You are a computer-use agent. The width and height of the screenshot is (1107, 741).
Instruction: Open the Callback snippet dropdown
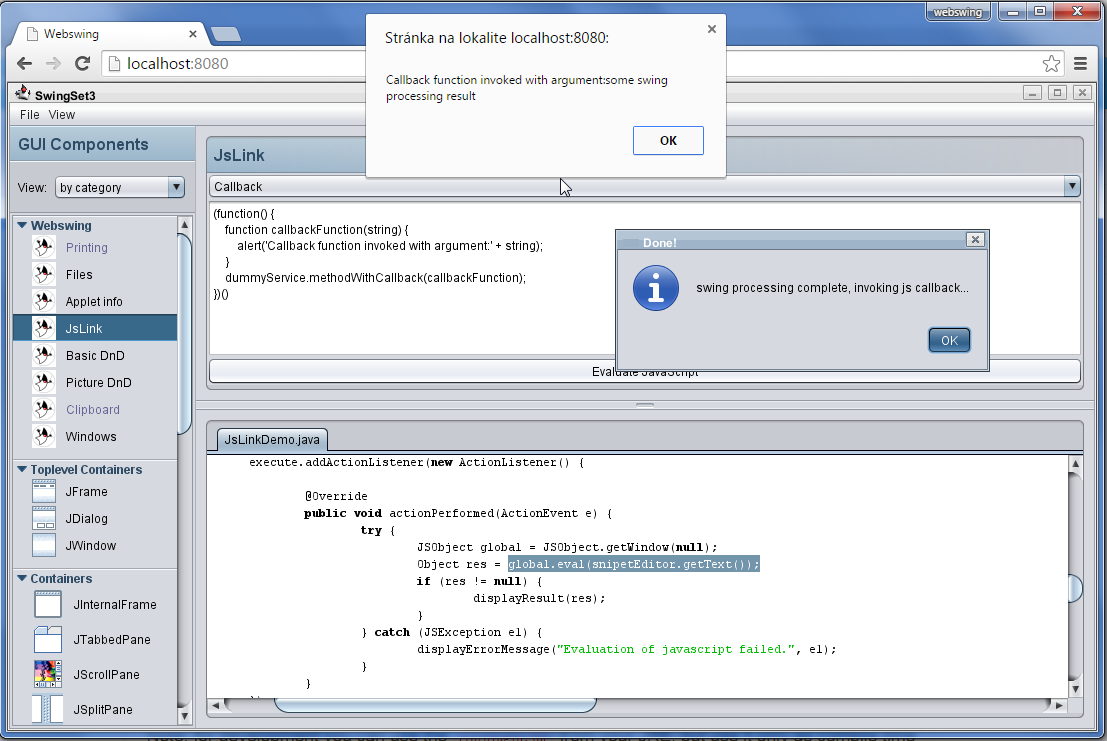point(645,186)
